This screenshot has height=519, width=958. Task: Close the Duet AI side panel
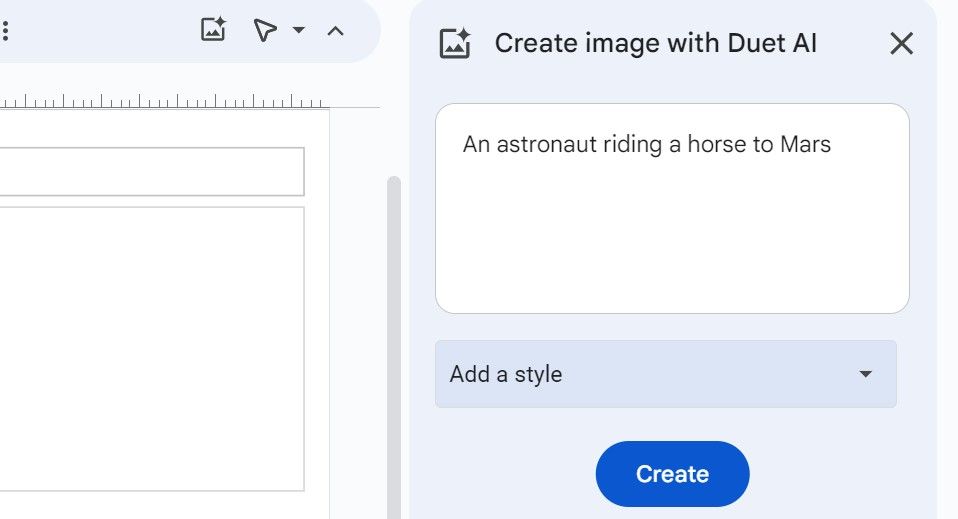[x=901, y=44]
